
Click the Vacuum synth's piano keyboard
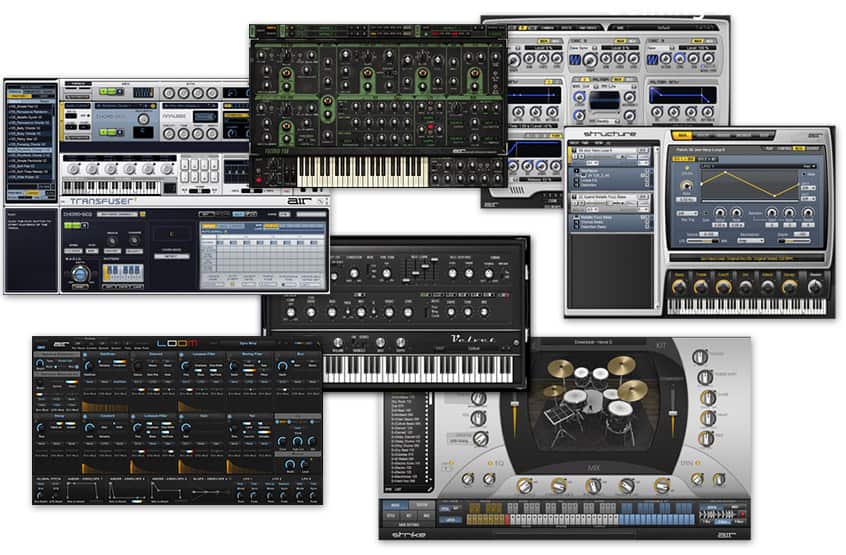tap(363, 172)
